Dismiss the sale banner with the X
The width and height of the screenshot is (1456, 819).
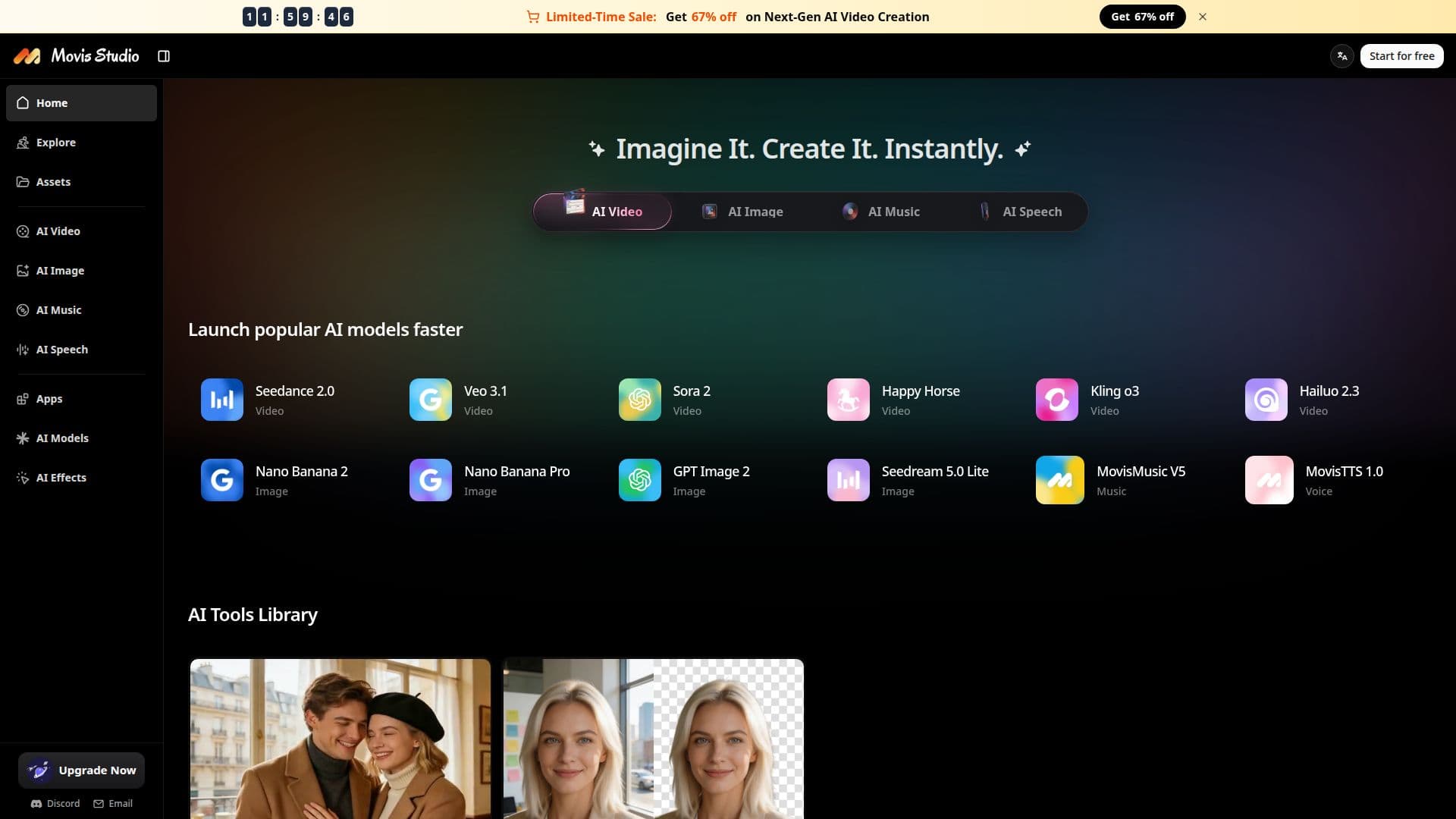[x=1203, y=17]
